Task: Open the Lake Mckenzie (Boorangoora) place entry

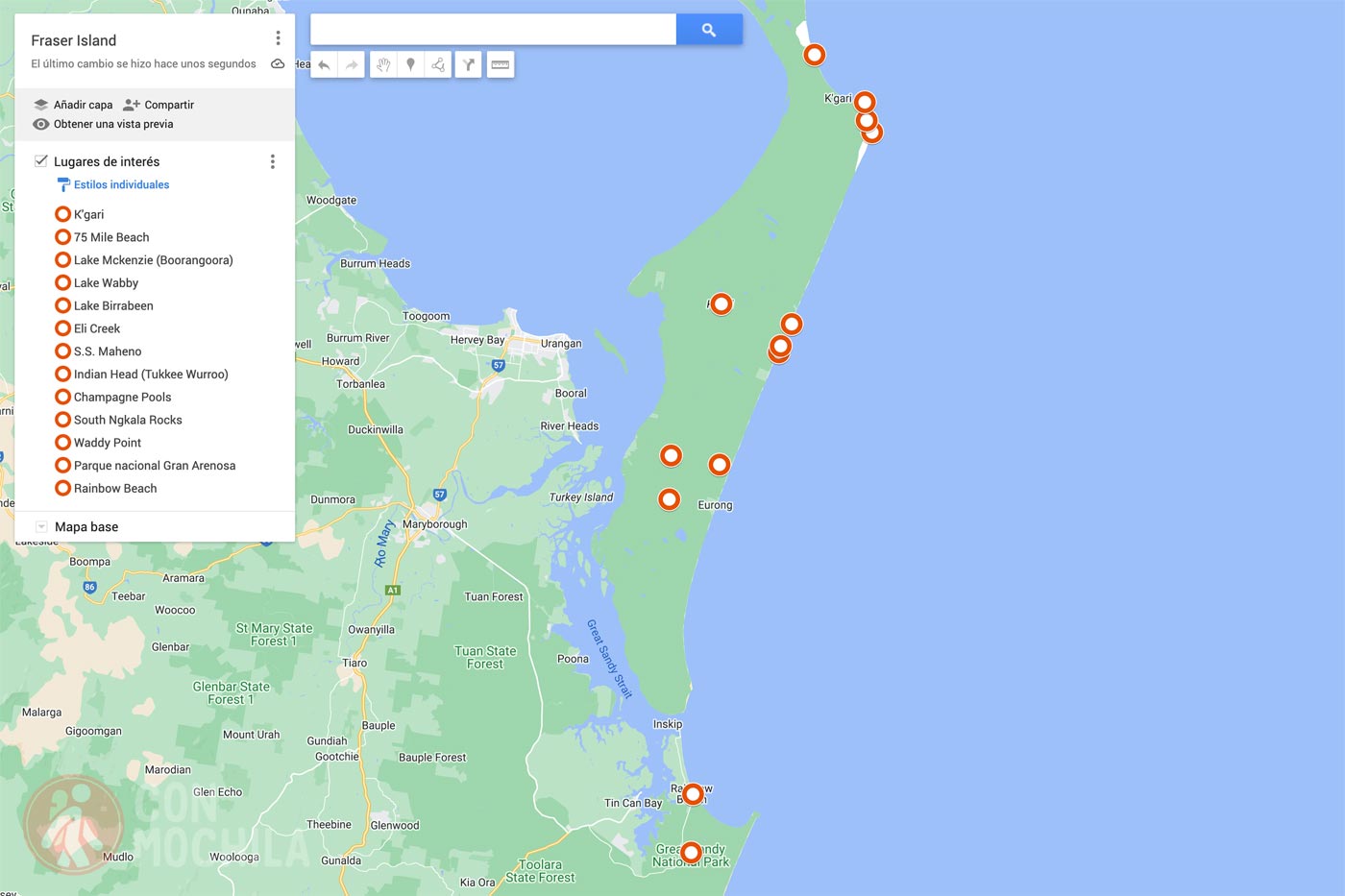Action: (x=155, y=259)
